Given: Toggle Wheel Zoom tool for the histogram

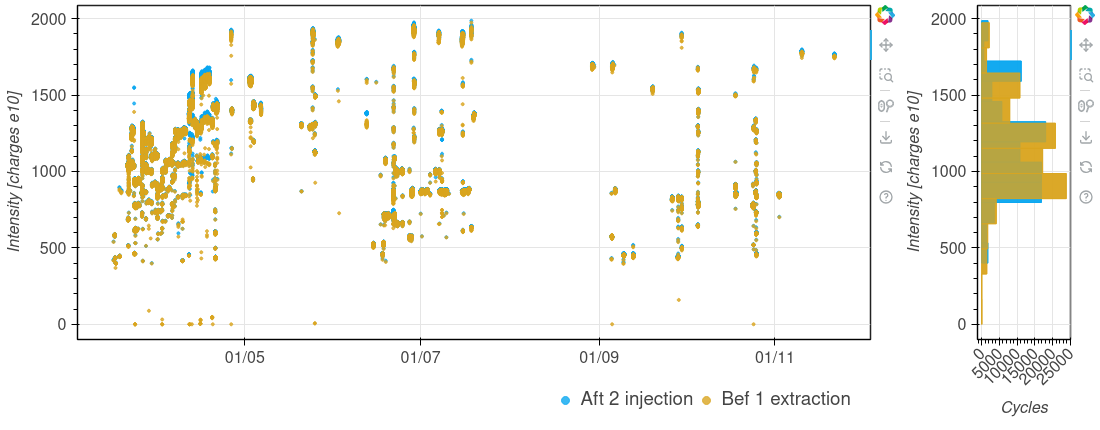Looking at the screenshot, I should point(1085,106).
